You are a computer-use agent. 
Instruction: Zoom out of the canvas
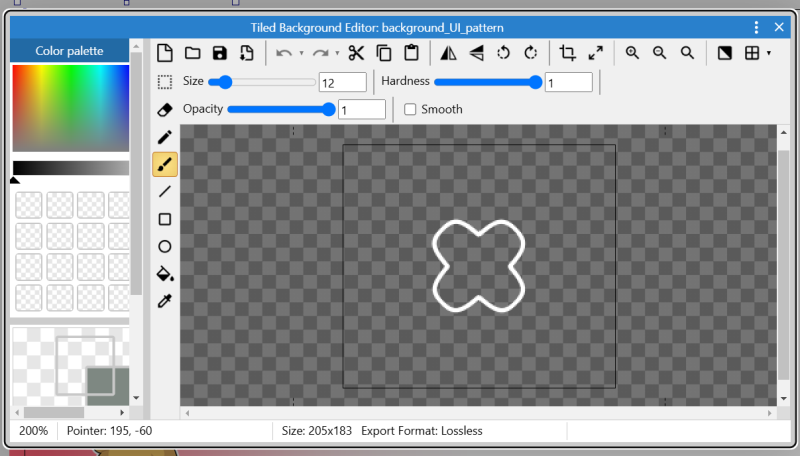pos(660,53)
